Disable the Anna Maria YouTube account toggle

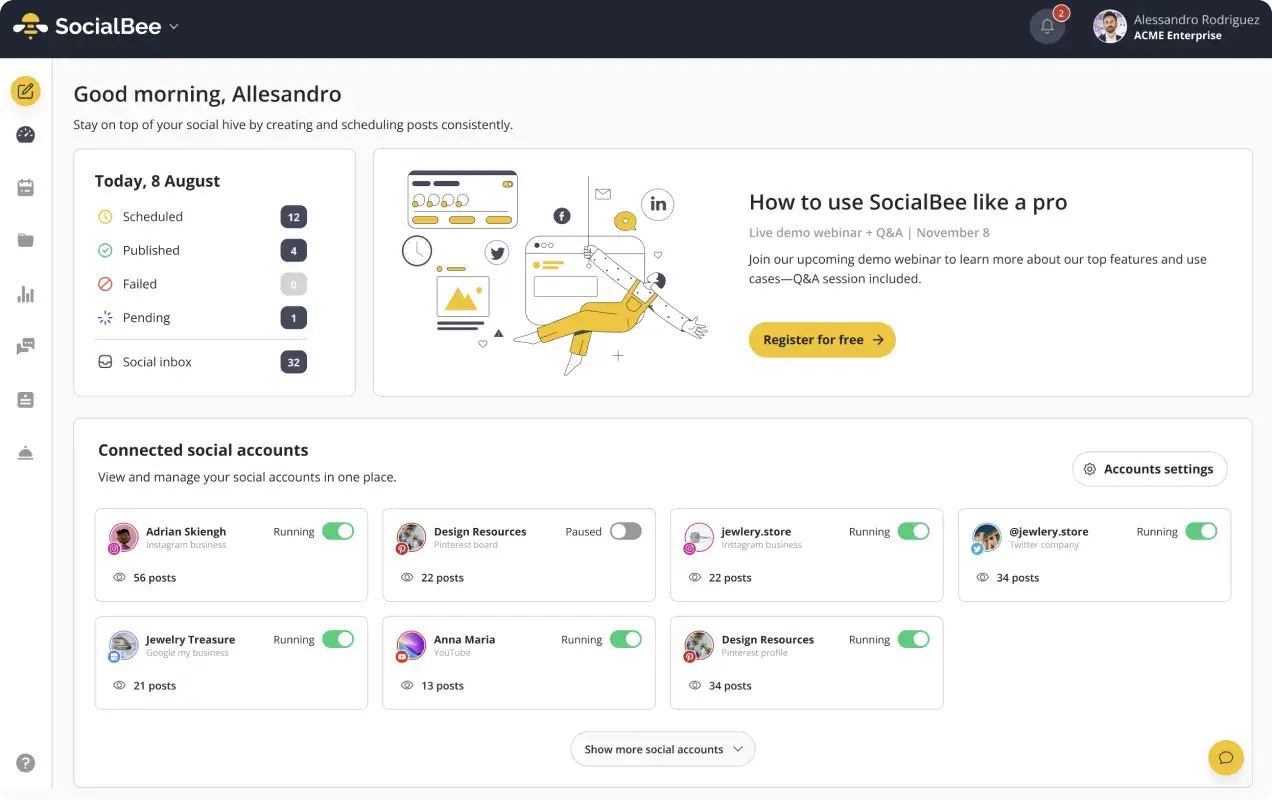click(x=626, y=639)
